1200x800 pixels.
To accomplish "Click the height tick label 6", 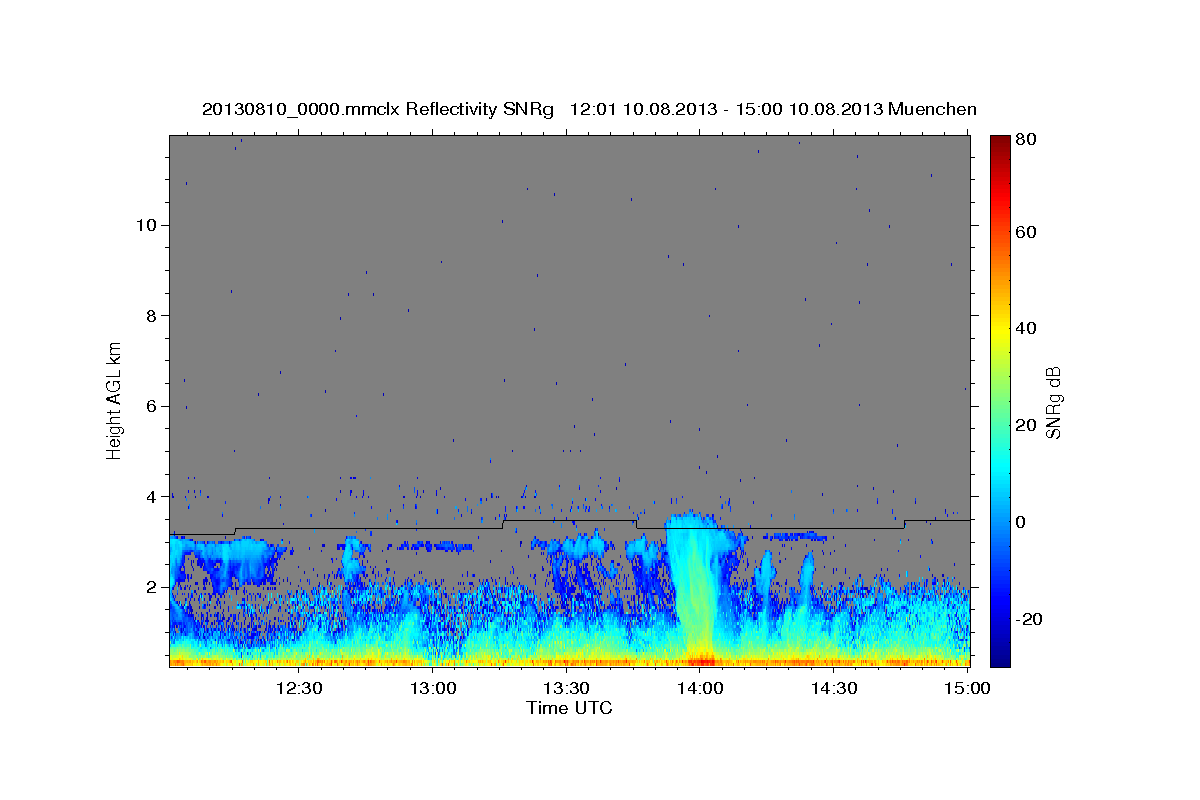I will pos(153,406).
